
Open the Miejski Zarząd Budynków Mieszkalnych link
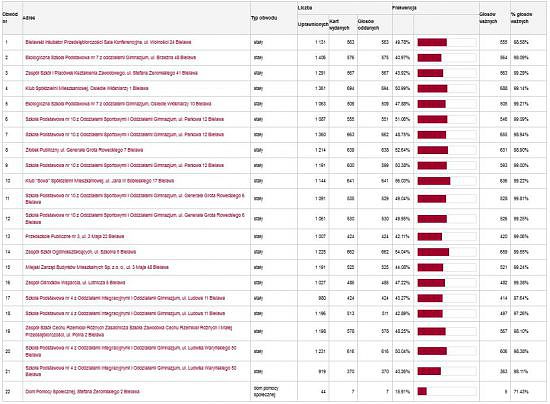click(97, 267)
